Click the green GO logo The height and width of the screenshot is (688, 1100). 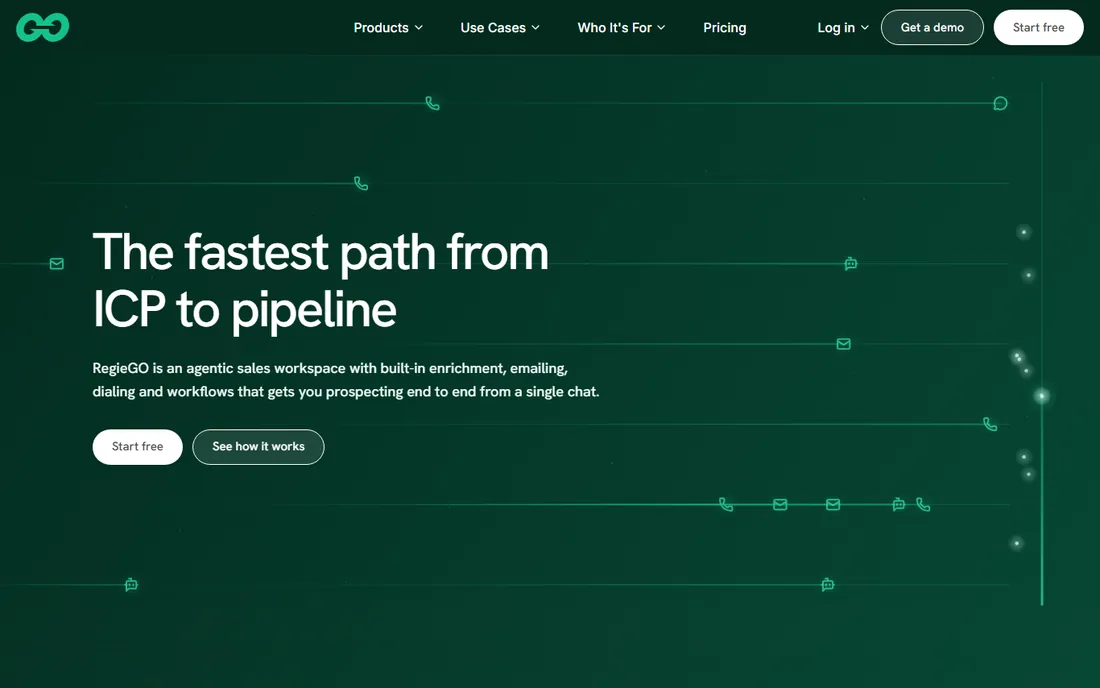[43, 27]
